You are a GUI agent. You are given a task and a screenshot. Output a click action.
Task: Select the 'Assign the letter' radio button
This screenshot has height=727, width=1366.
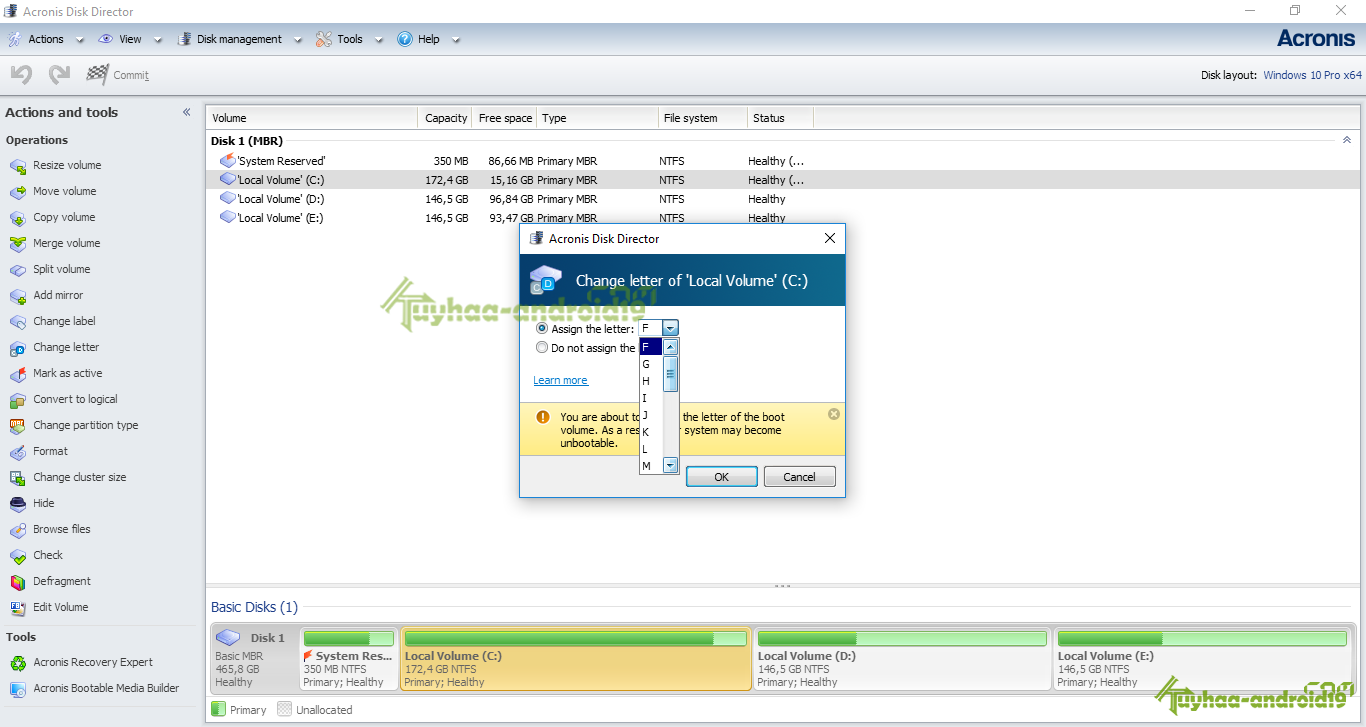[542, 328]
